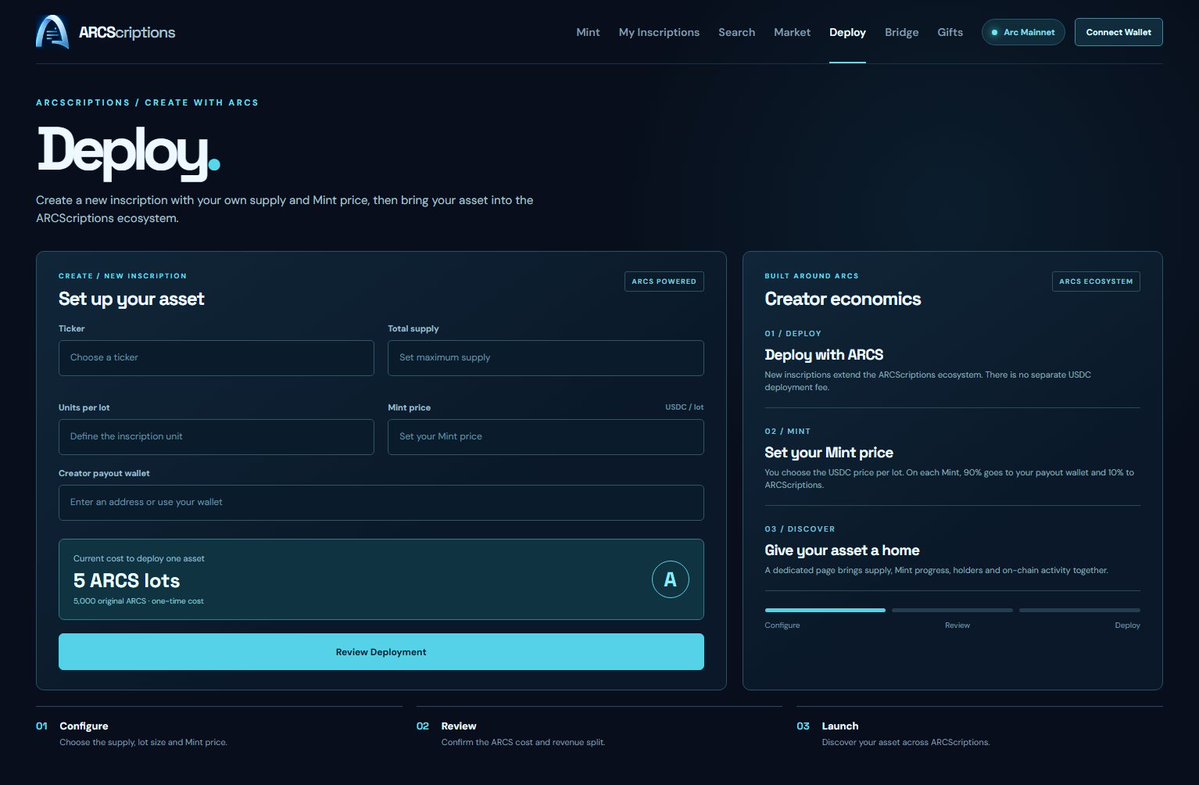Image resolution: width=1199 pixels, height=785 pixels.
Task: Open the Mint nav item
Action: (x=587, y=32)
